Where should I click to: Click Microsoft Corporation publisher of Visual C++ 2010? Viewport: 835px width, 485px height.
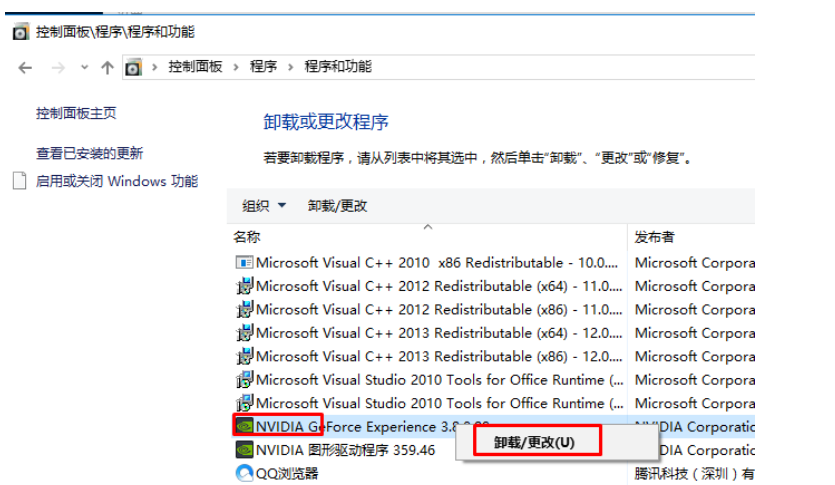694,263
